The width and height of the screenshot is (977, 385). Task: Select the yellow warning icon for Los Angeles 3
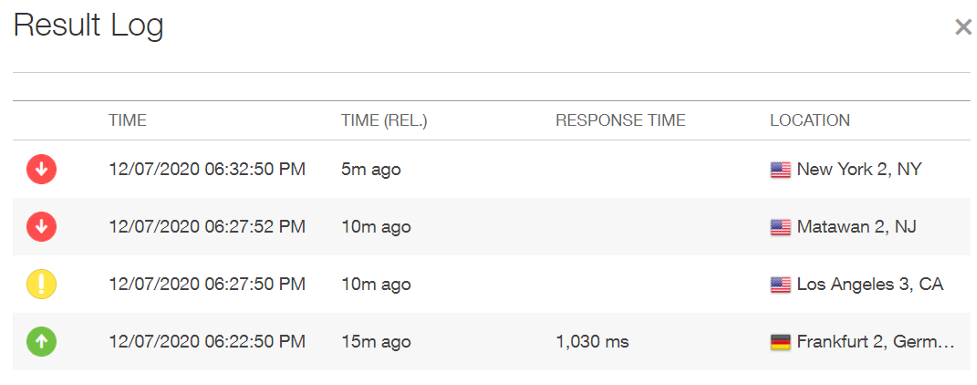pos(41,284)
